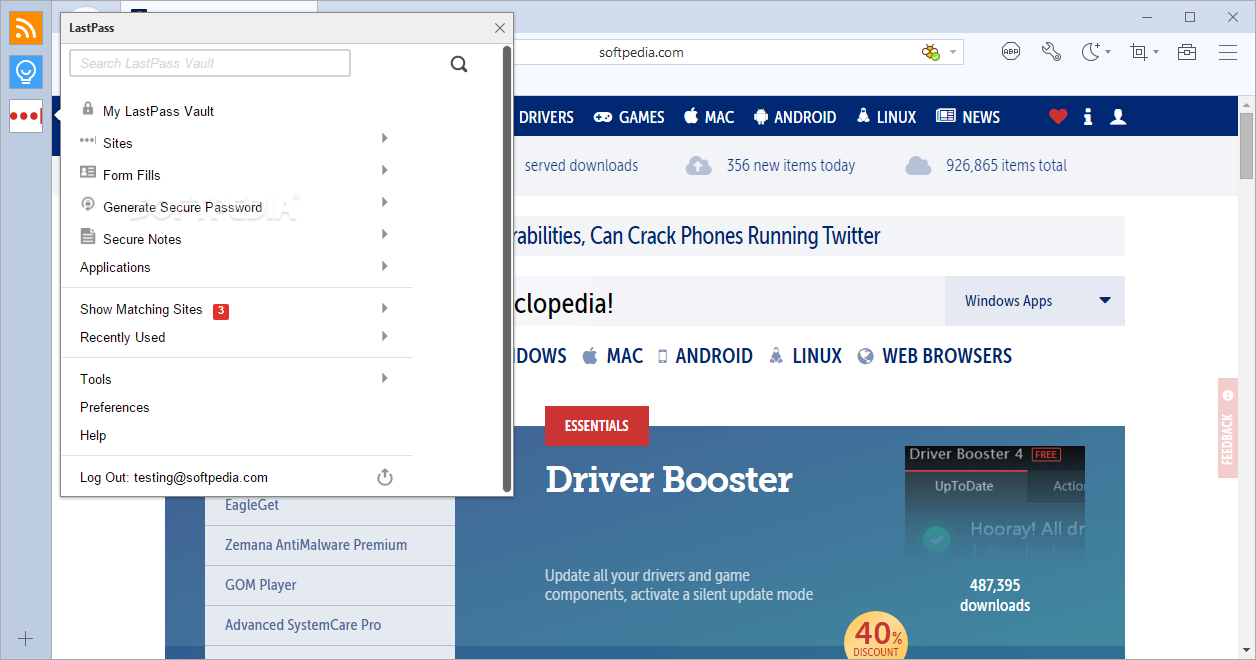
Task: Click the 40% discount badge
Action: pos(876,636)
